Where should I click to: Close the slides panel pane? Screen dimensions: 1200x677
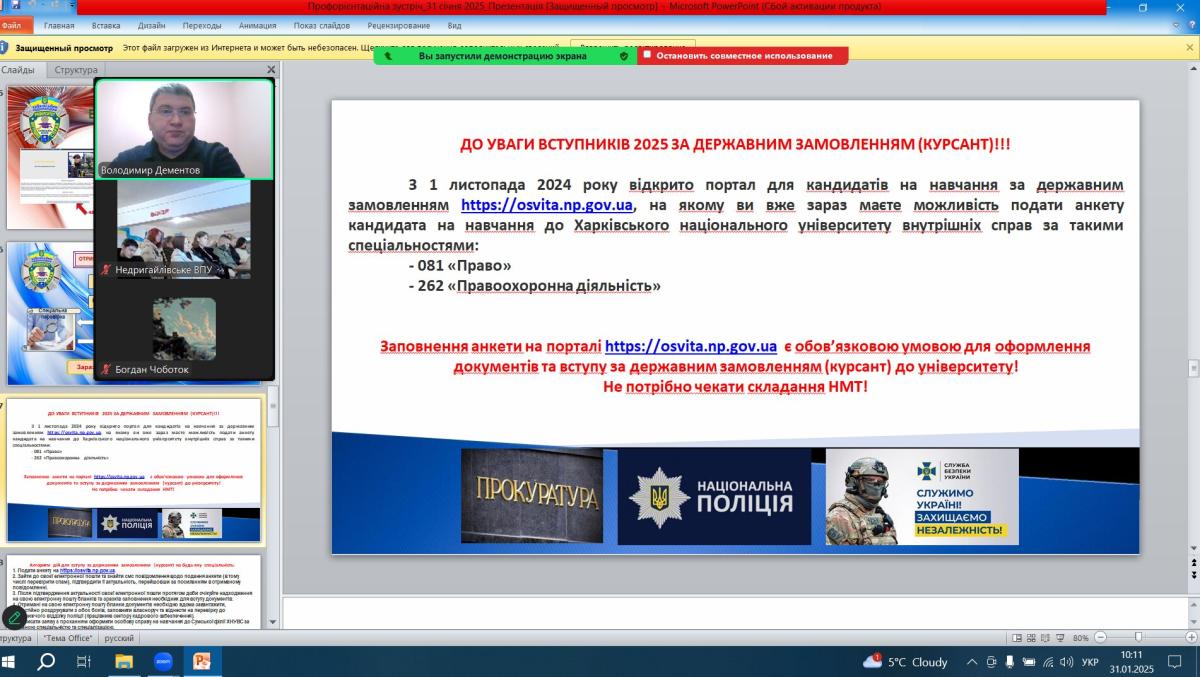tap(271, 70)
